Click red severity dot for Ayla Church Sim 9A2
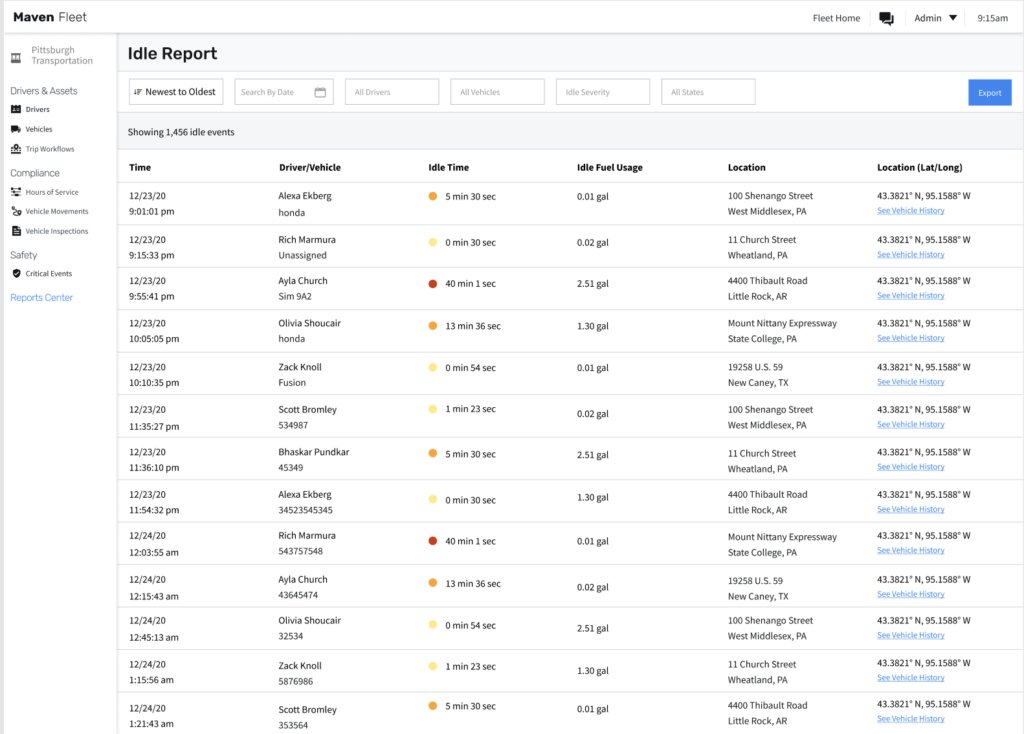Viewport: 1024px width, 734px height. tap(432, 283)
